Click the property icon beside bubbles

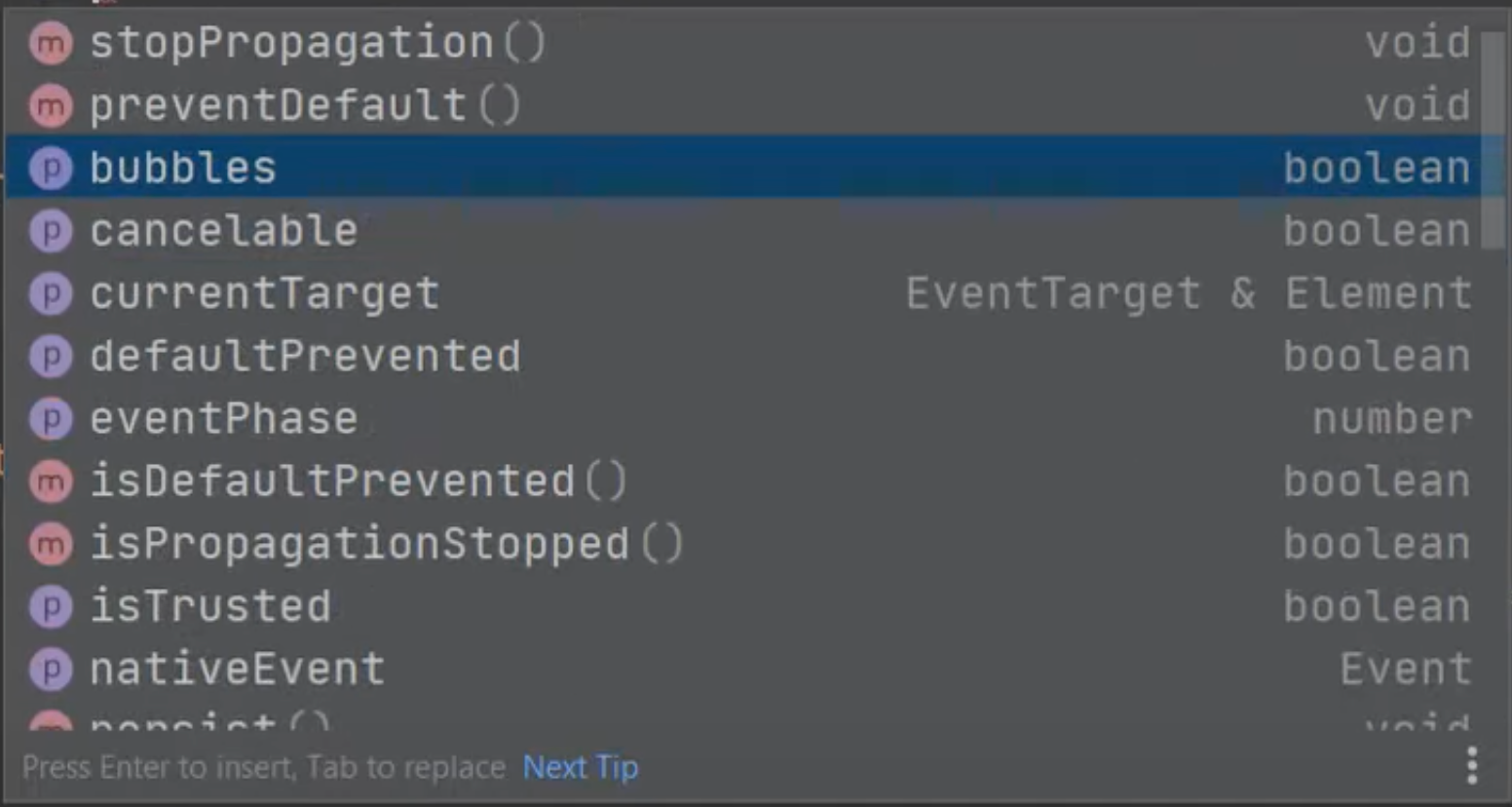[x=51, y=169]
